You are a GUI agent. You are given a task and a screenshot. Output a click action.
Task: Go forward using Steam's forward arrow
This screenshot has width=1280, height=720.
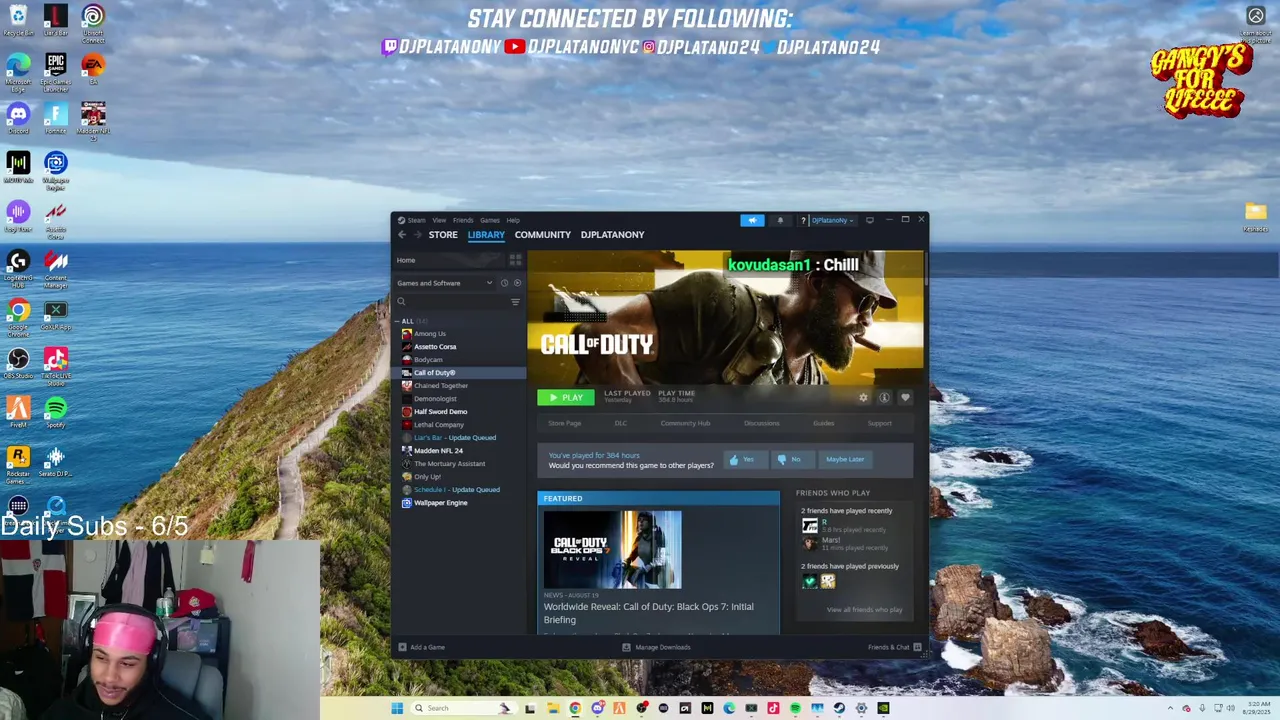point(417,235)
